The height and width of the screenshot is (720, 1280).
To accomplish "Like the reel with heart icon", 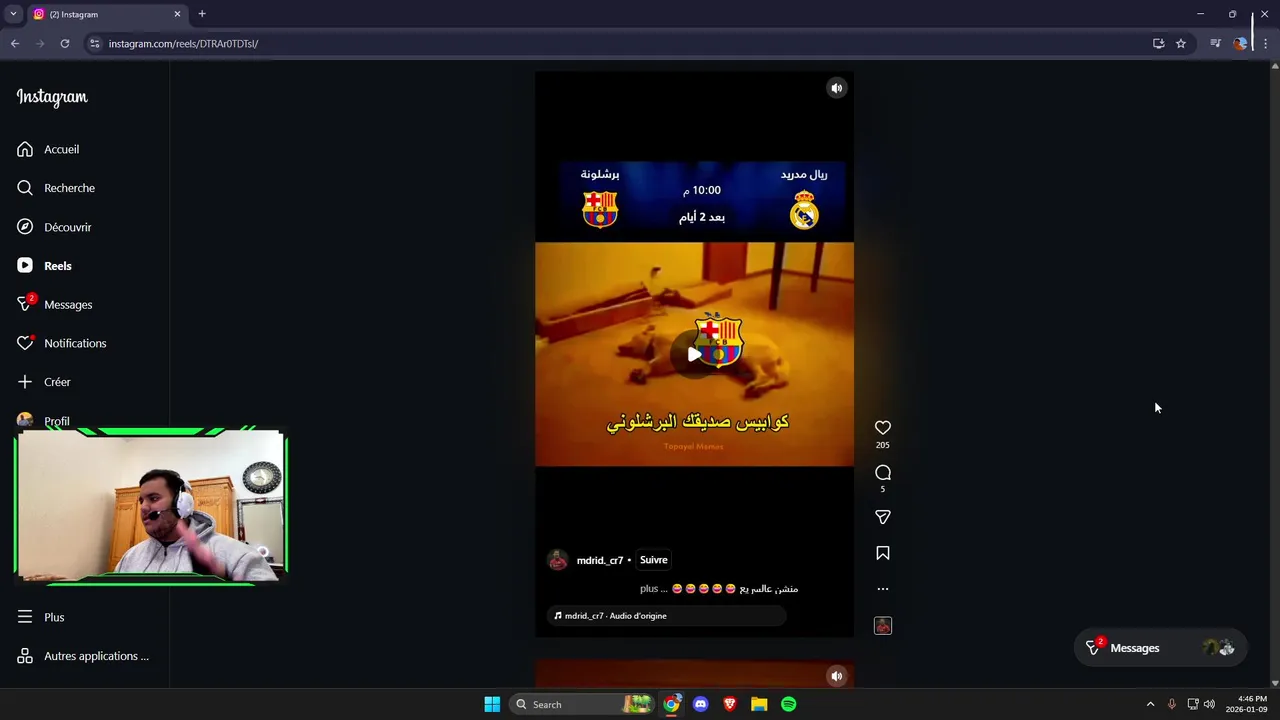I will tap(883, 427).
